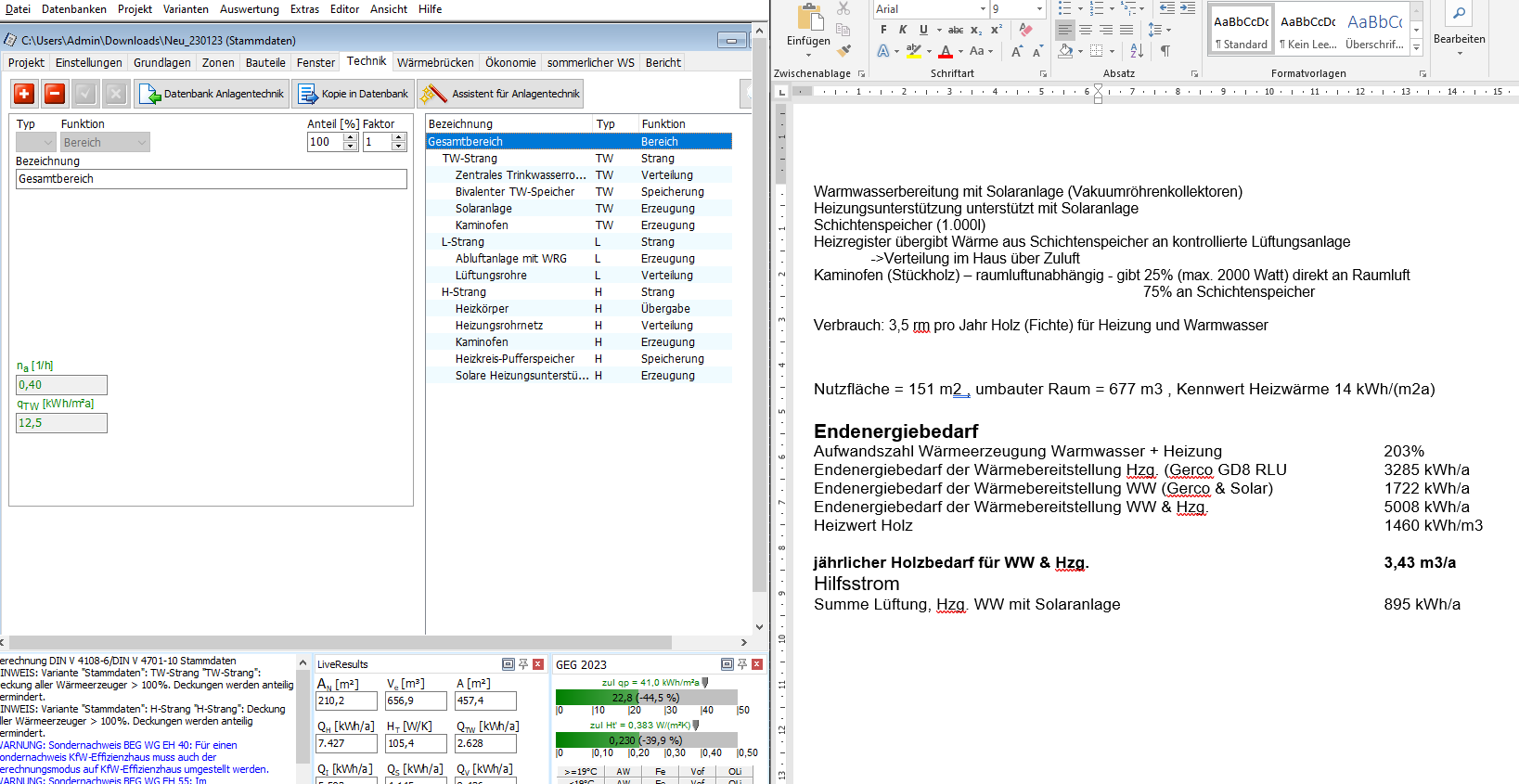Click the Datenbank Anlagentechnik button
This screenshot has width=1519, height=784.
coord(212,94)
